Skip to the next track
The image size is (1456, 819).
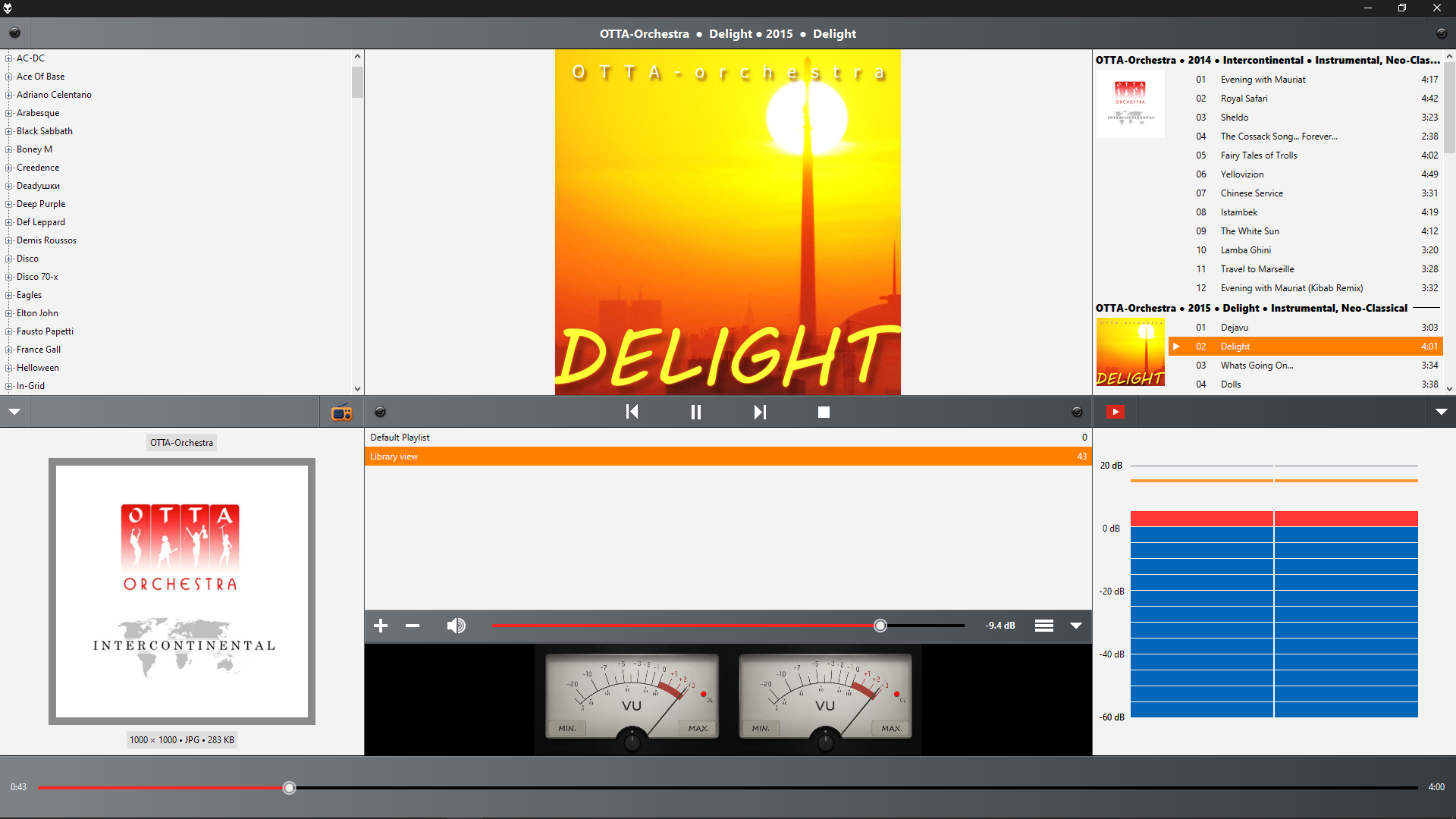(x=760, y=412)
